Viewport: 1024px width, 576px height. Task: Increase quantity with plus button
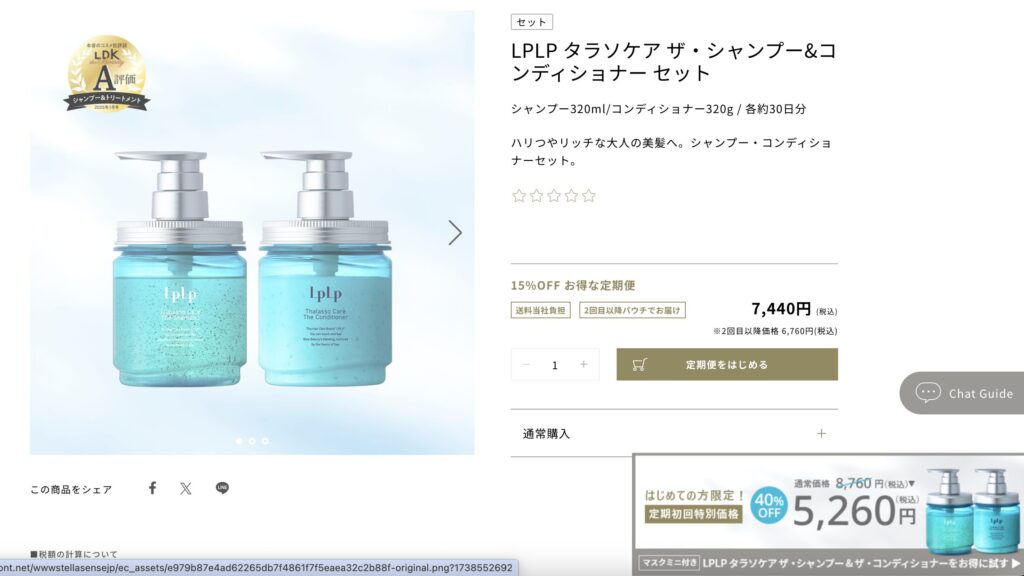click(584, 364)
